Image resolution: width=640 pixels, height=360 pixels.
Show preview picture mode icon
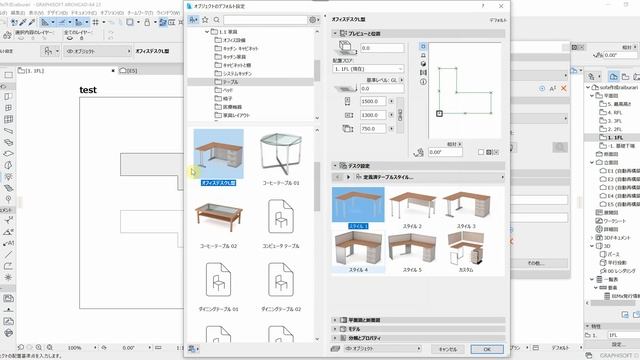coord(423,73)
